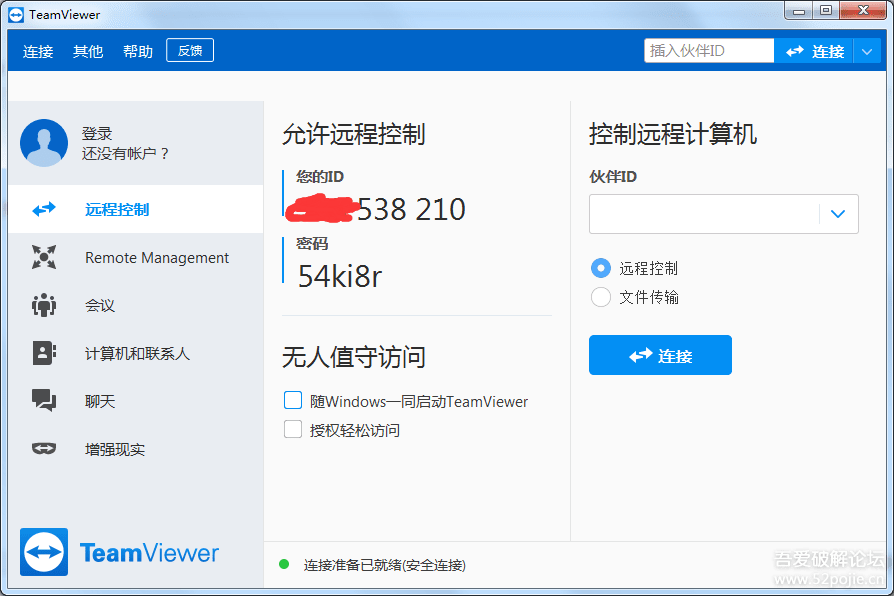Expand the 伙伴ID dropdown arrow
894x596 pixels.
838,214
